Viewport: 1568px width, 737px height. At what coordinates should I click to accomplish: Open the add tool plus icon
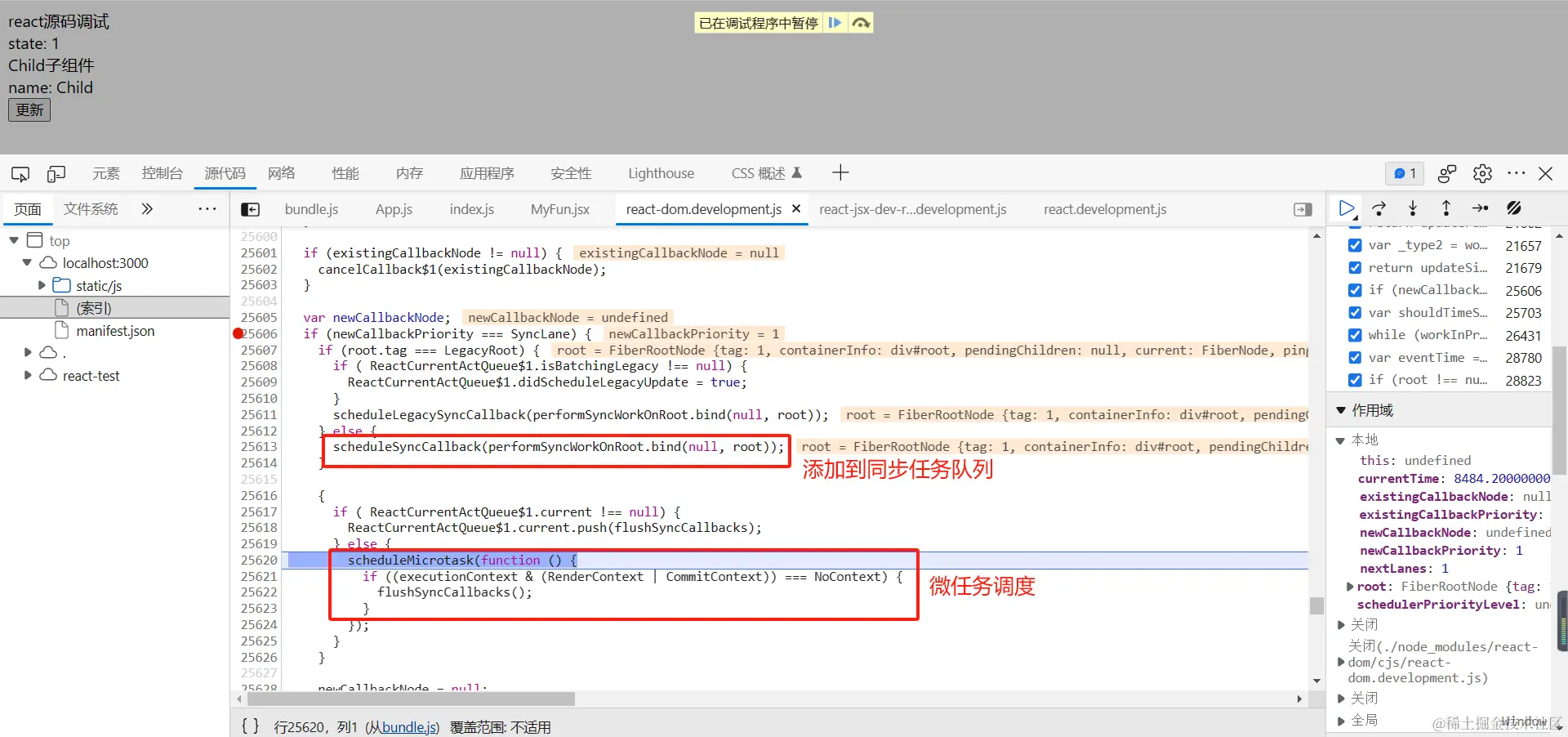[x=840, y=172]
